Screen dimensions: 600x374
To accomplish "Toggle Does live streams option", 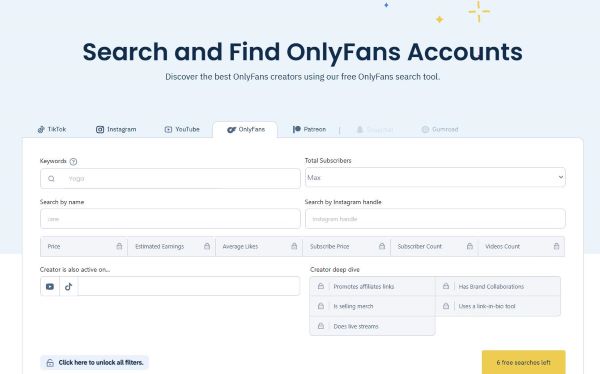I will point(372,326).
